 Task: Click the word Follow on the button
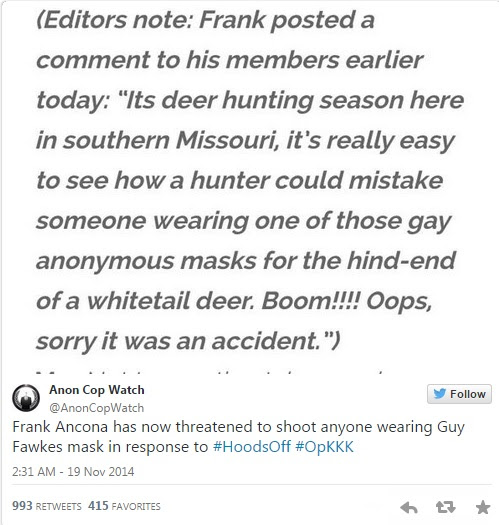click(x=468, y=394)
